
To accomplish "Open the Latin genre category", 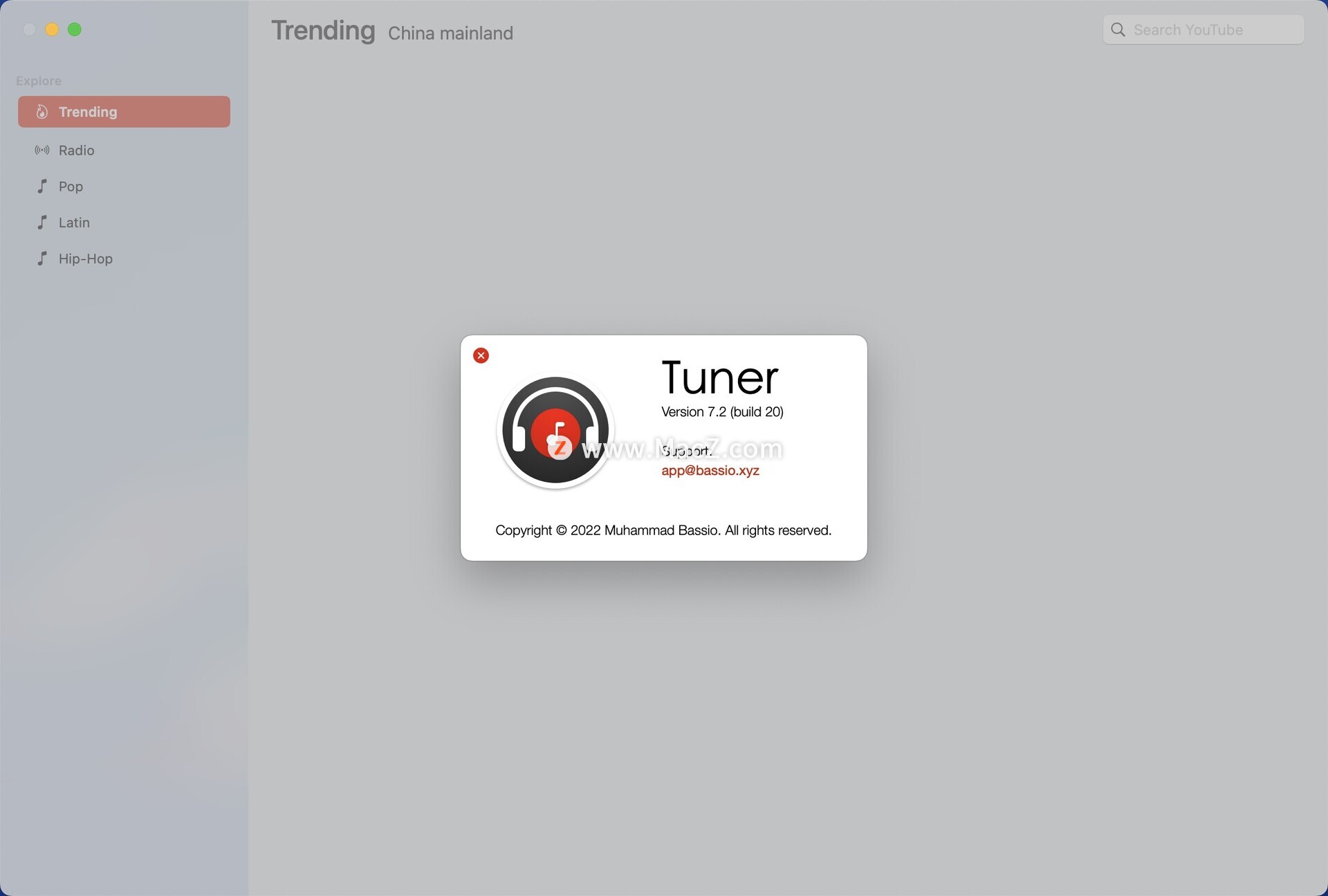I will 74,223.
